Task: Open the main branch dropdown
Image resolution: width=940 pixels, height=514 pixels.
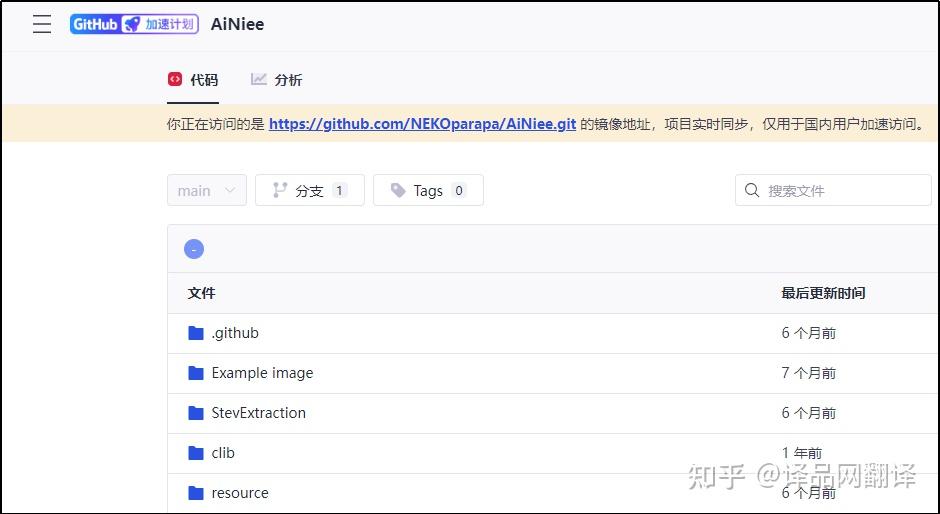Action: click(207, 190)
